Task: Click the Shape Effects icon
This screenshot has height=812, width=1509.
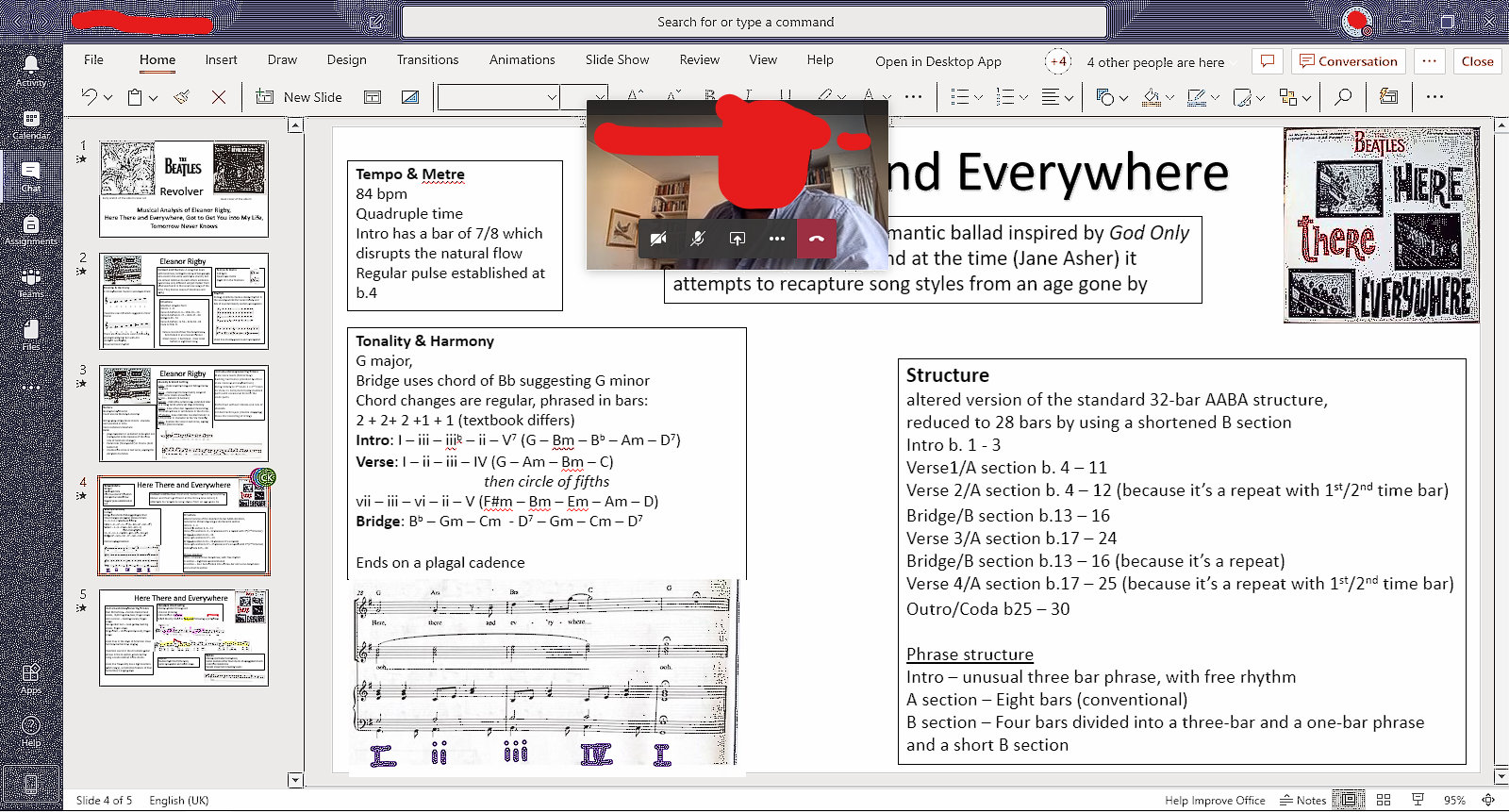Action: pos(1243,96)
